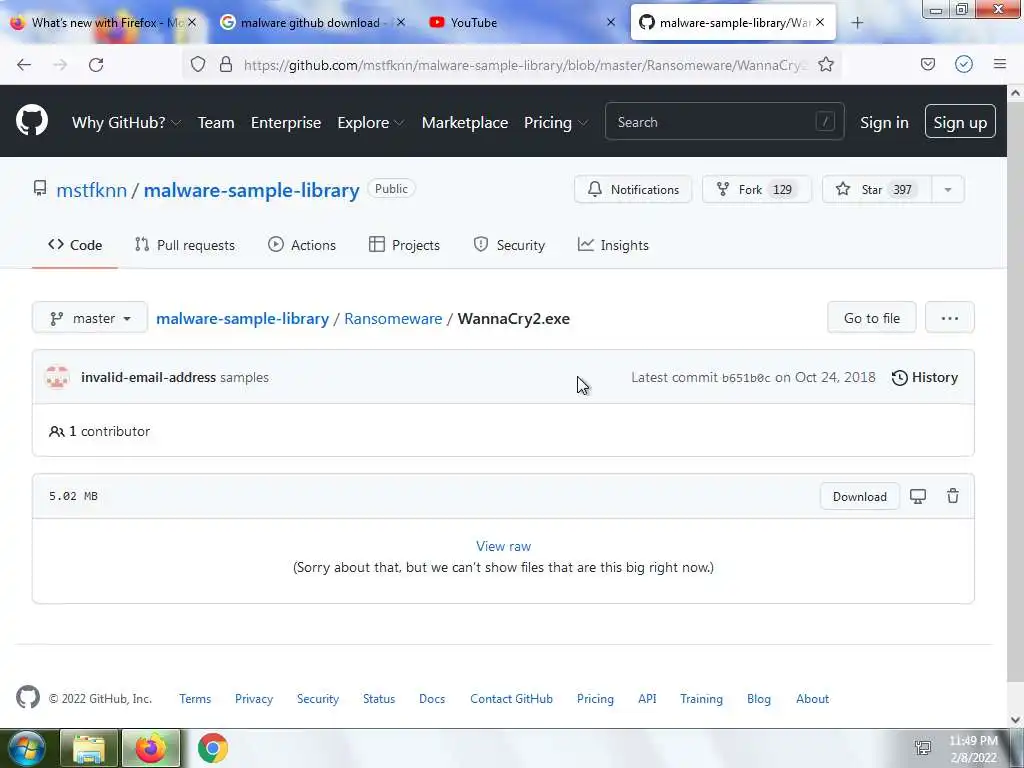Click the Sign in link

tap(884, 122)
